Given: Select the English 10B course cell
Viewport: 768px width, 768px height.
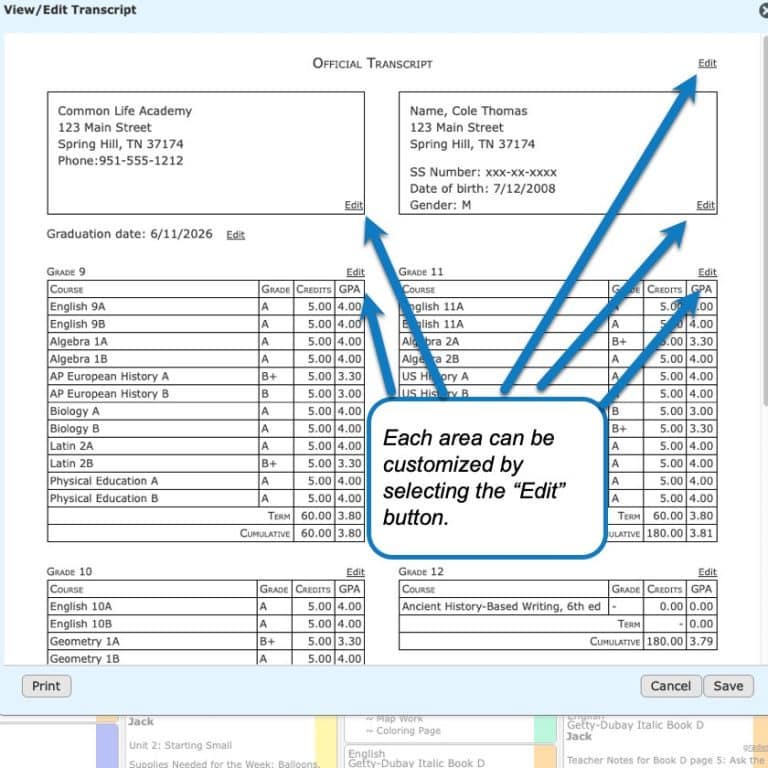Looking at the screenshot, I should pyautogui.click(x=152, y=624).
